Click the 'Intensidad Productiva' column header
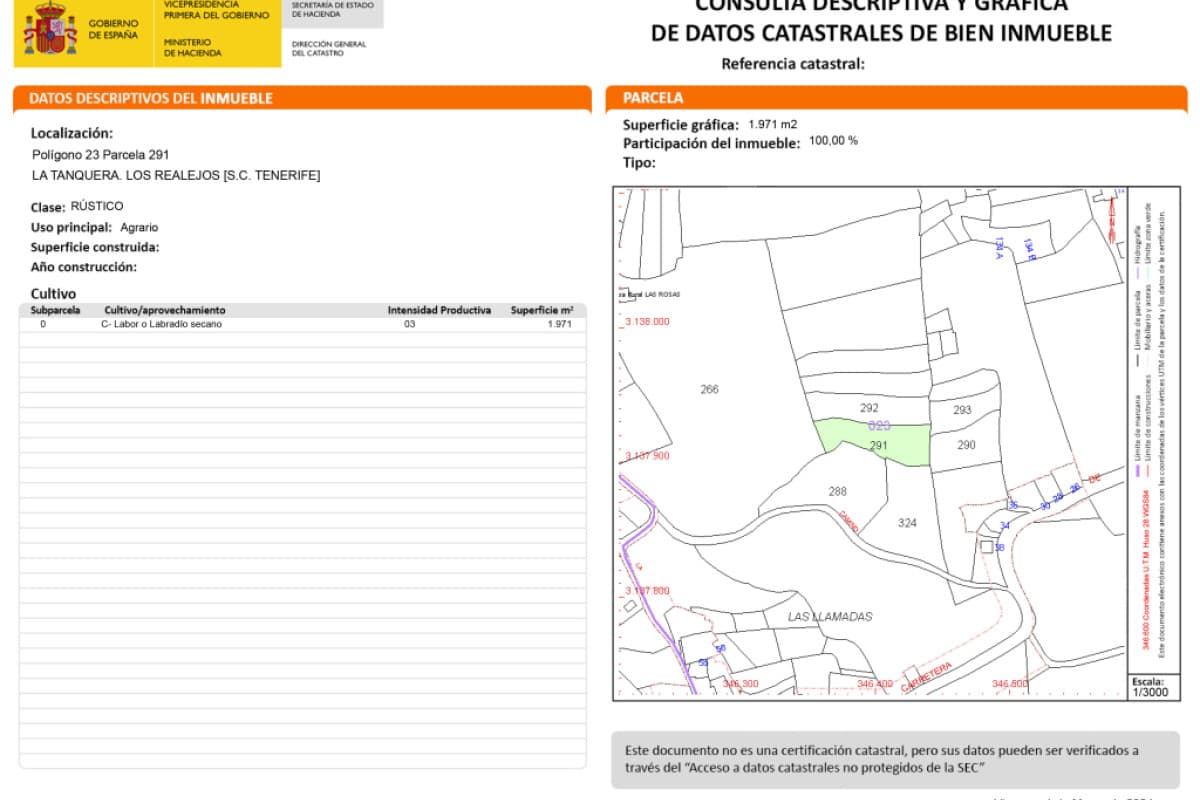This screenshot has height=800, width=1200. point(439,310)
